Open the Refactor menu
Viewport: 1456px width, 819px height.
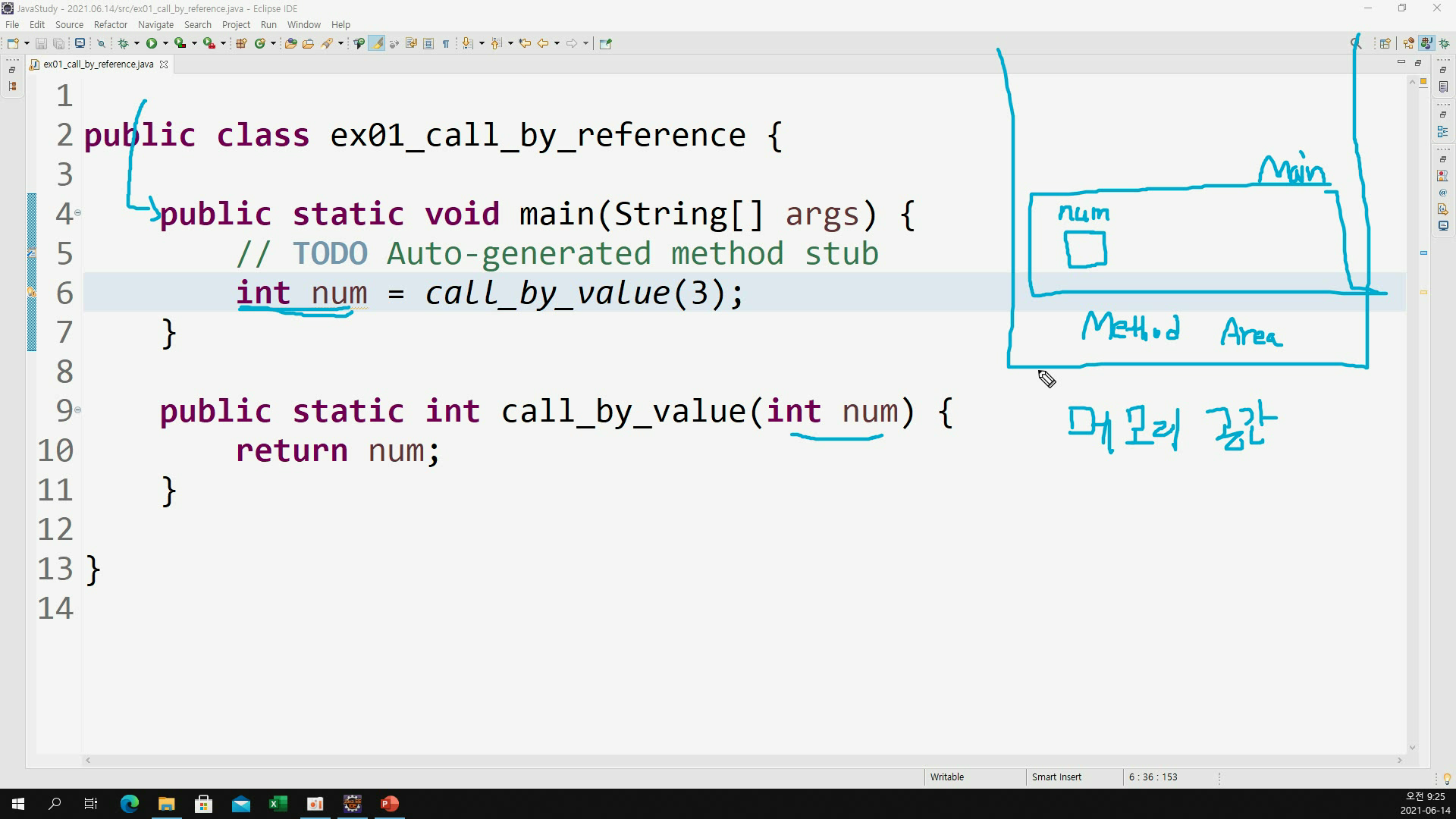coord(110,24)
